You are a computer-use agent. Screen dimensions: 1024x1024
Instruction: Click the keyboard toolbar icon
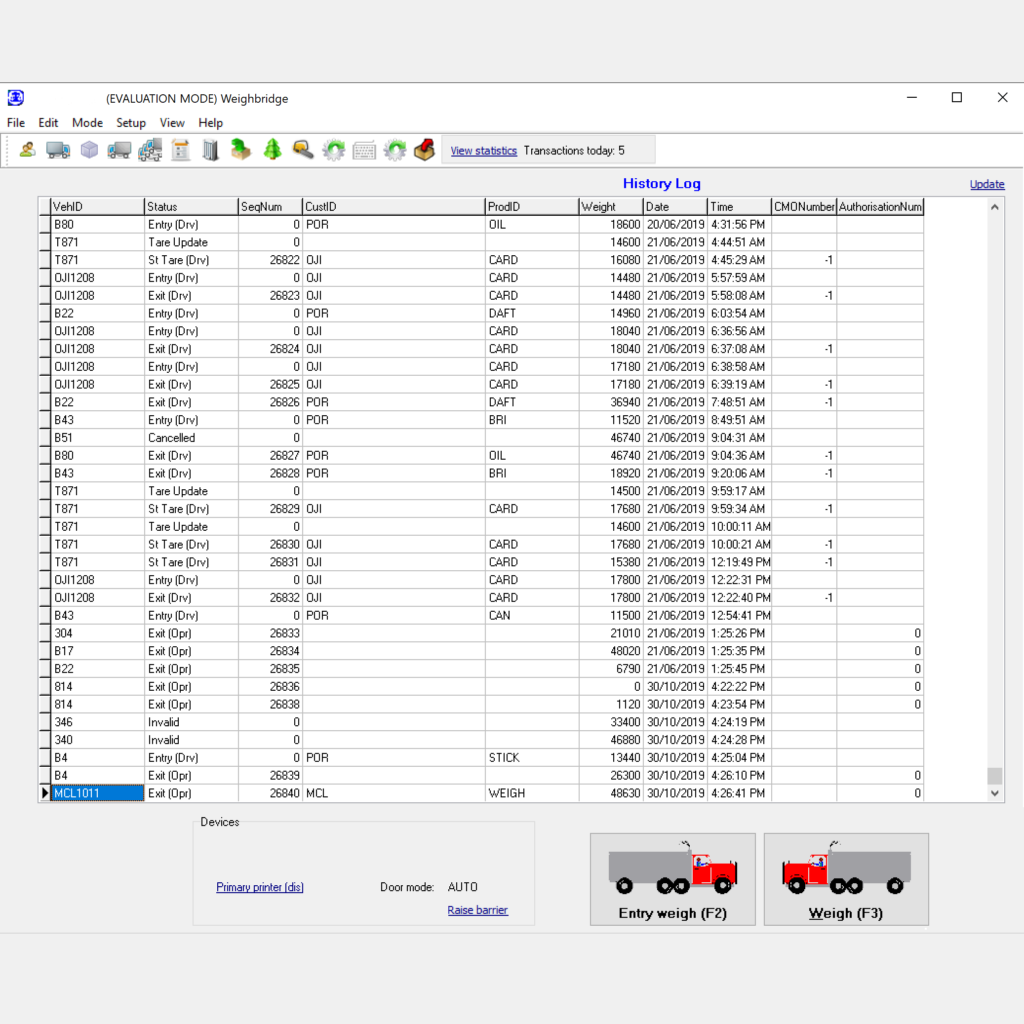[x=365, y=149]
